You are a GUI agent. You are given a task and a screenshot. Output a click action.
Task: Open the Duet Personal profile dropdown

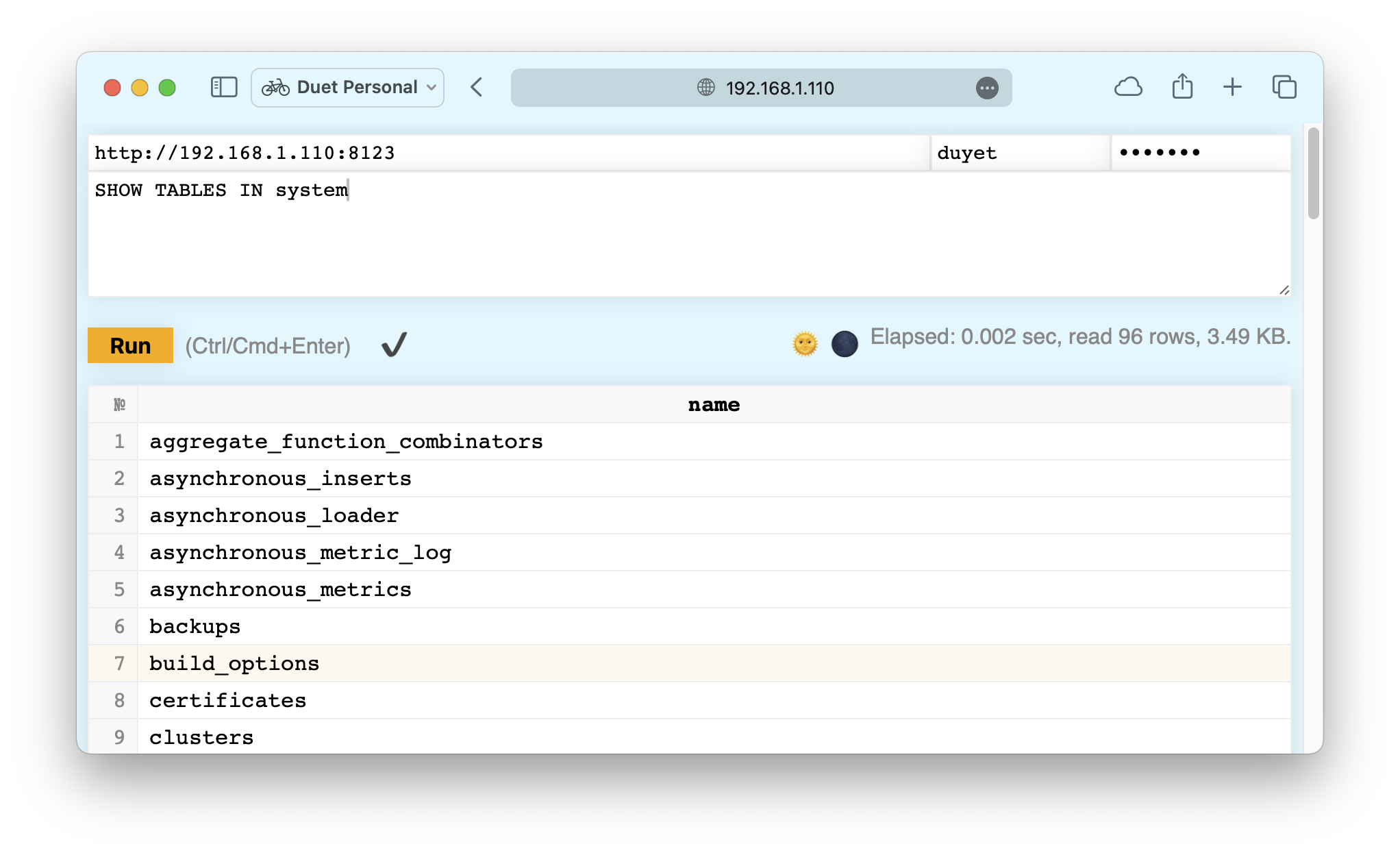(x=348, y=87)
